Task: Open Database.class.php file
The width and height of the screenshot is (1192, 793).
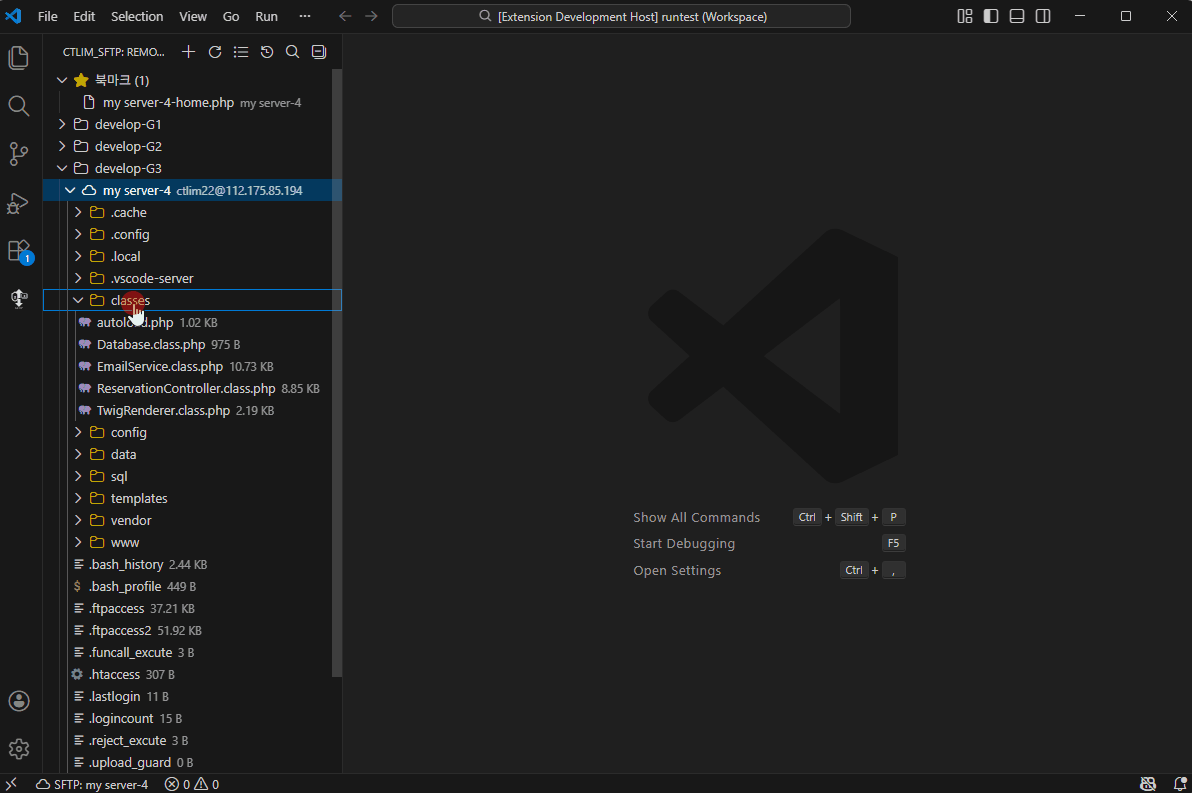Action: tap(192, 344)
